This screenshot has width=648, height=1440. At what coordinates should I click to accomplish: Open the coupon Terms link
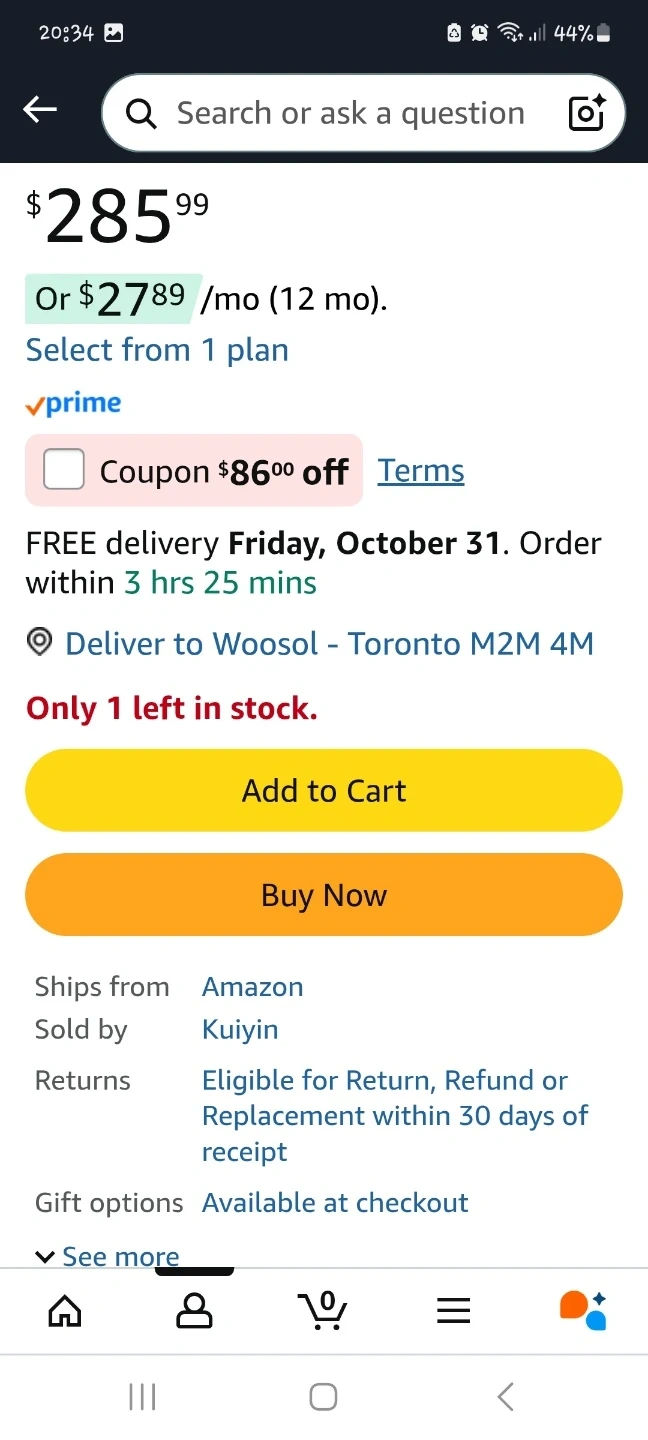click(420, 471)
